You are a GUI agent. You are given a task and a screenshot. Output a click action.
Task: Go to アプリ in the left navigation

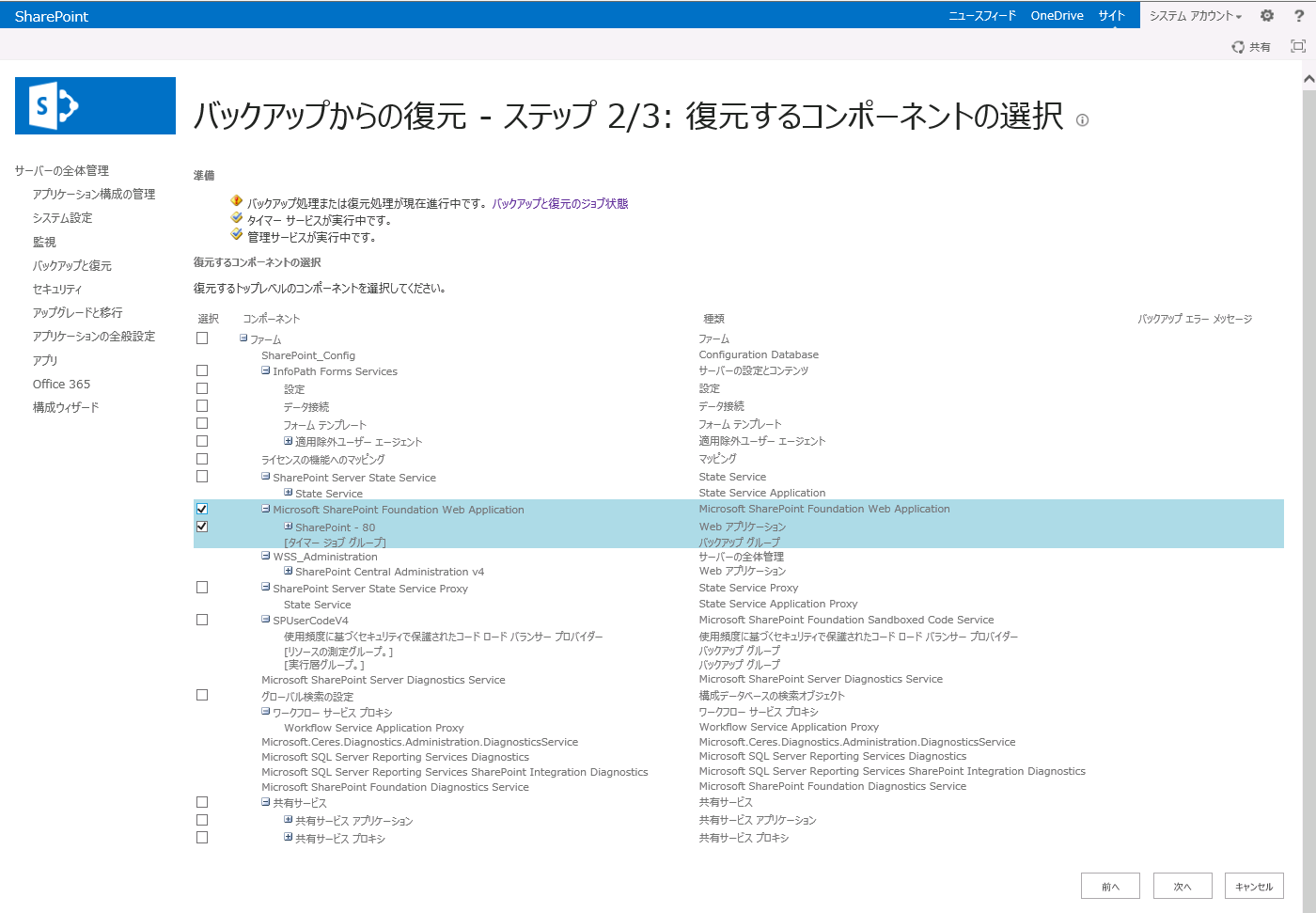45,361
